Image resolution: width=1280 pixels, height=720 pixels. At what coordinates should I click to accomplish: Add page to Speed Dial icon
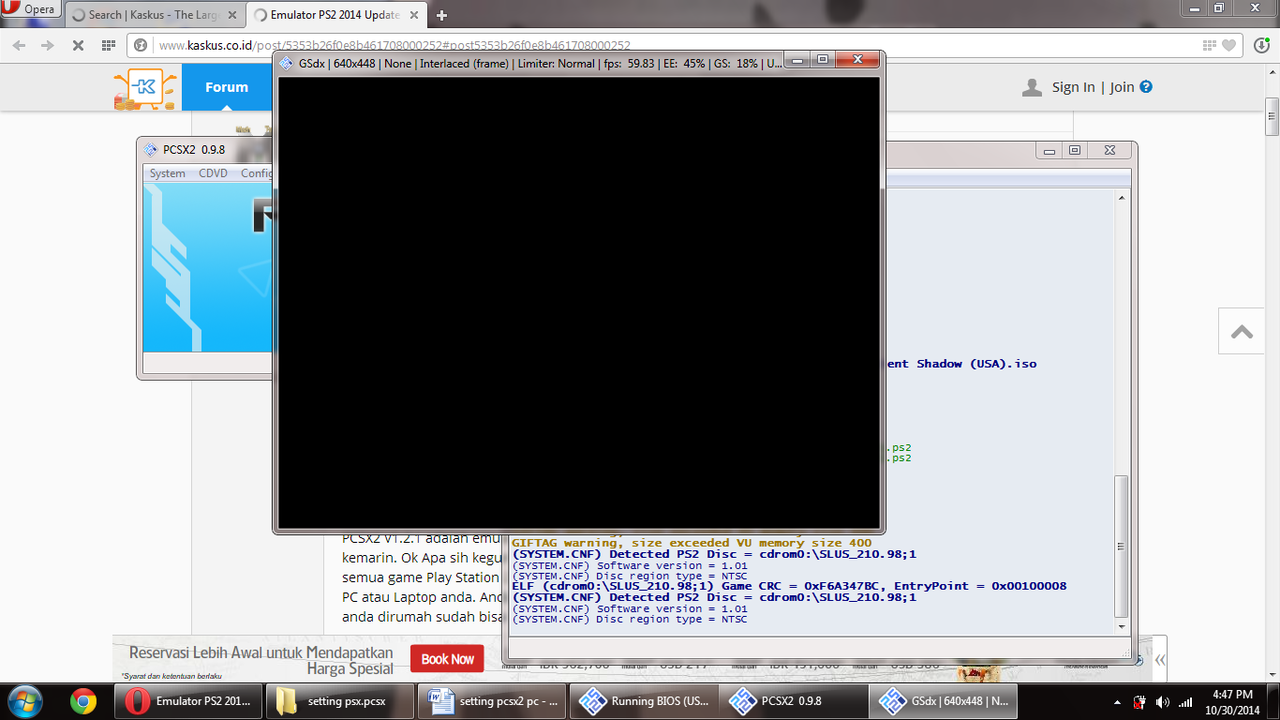[1210, 45]
